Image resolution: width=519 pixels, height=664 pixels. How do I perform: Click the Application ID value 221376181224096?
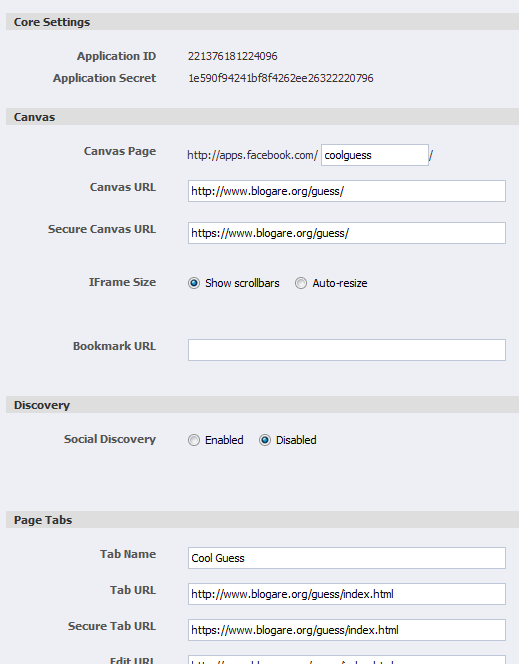click(232, 56)
